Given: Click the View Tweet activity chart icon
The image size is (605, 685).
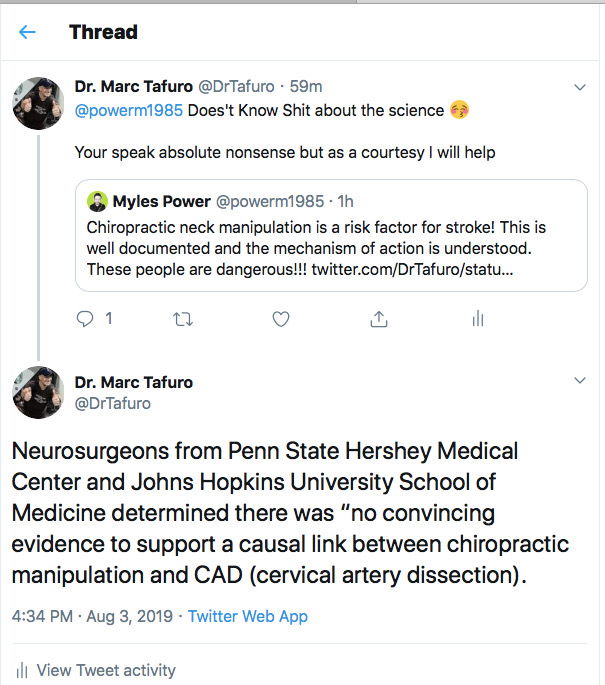Looking at the screenshot, I should [22, 670].
